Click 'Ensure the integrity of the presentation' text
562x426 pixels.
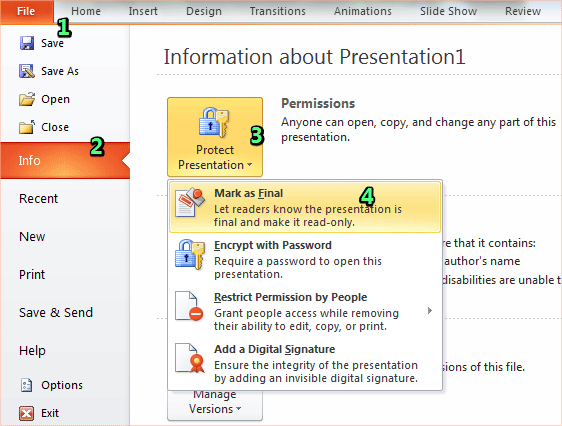pos(316,372)
